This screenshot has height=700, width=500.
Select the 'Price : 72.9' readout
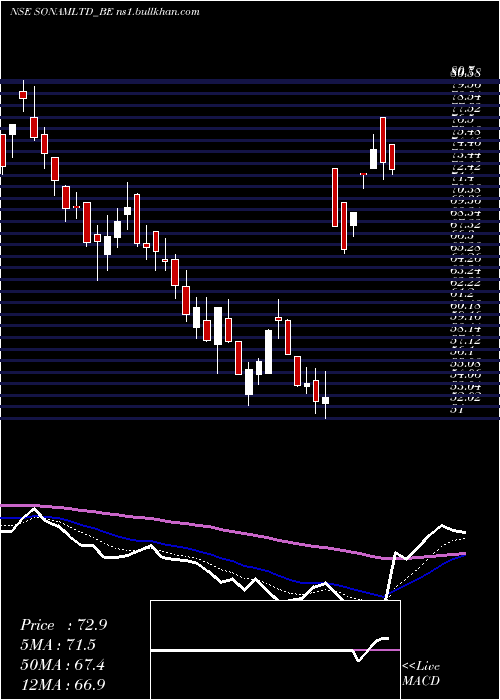coord(63,625)
